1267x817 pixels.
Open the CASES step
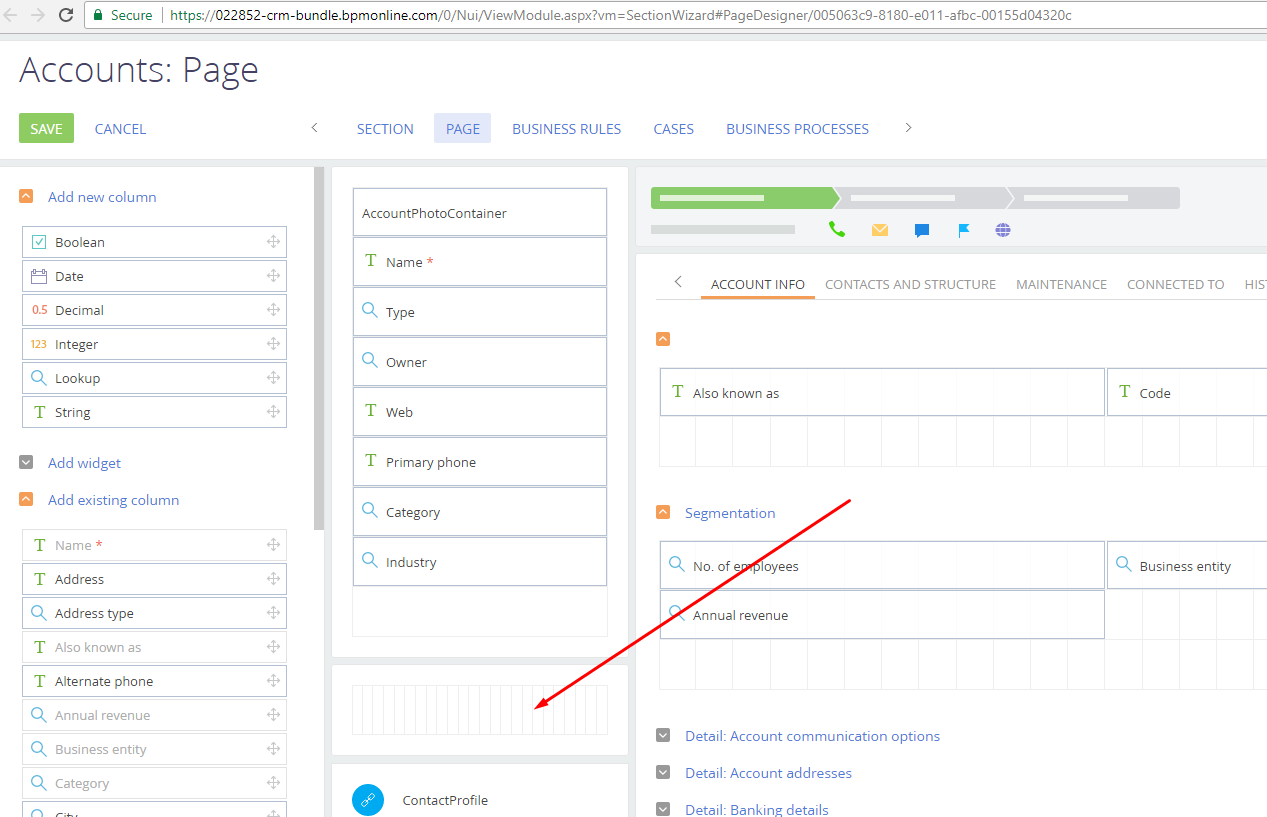tap(674, 129)
